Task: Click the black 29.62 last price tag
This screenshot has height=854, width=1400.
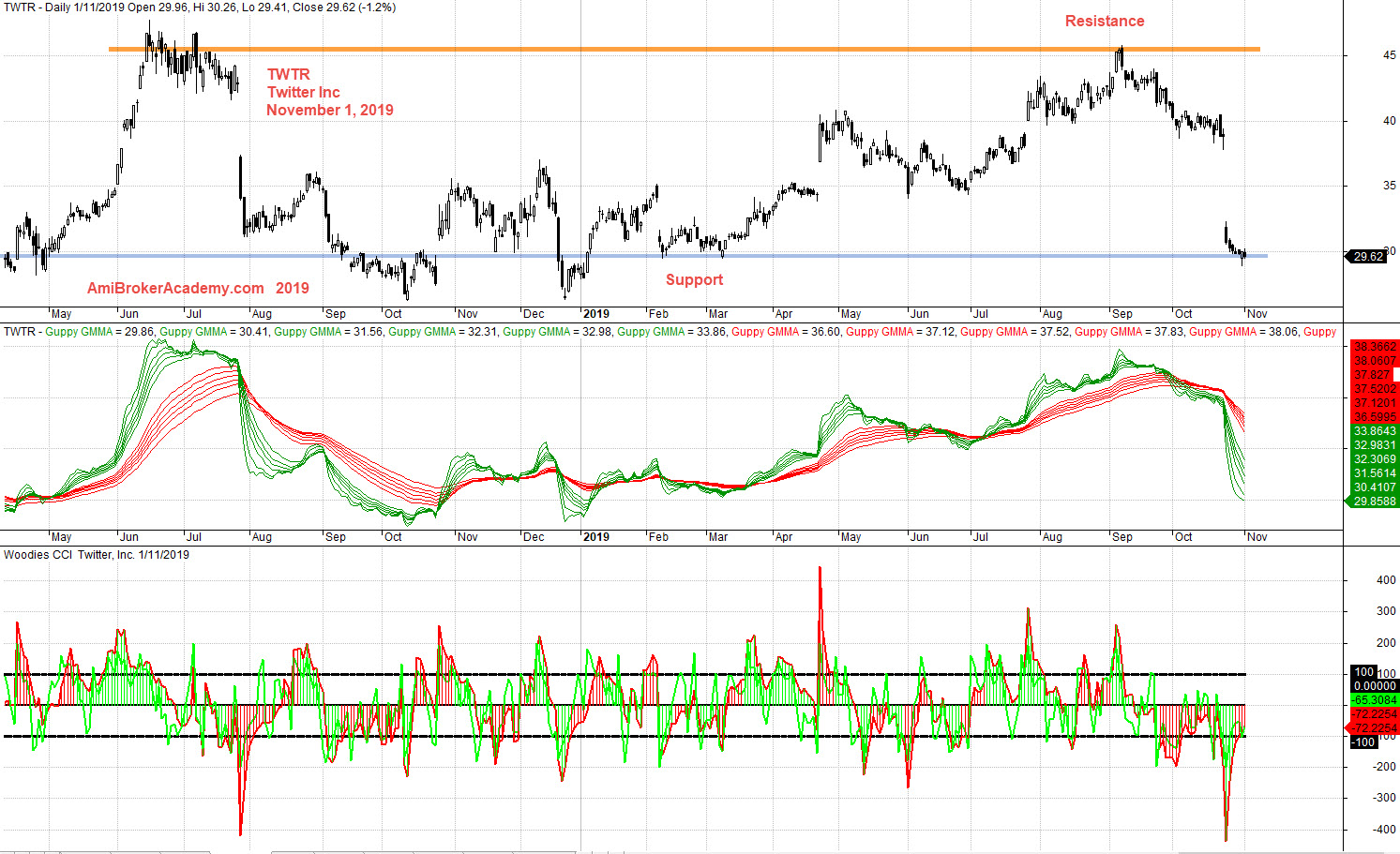Action: pyautogui.click(x=1368, y=257)
